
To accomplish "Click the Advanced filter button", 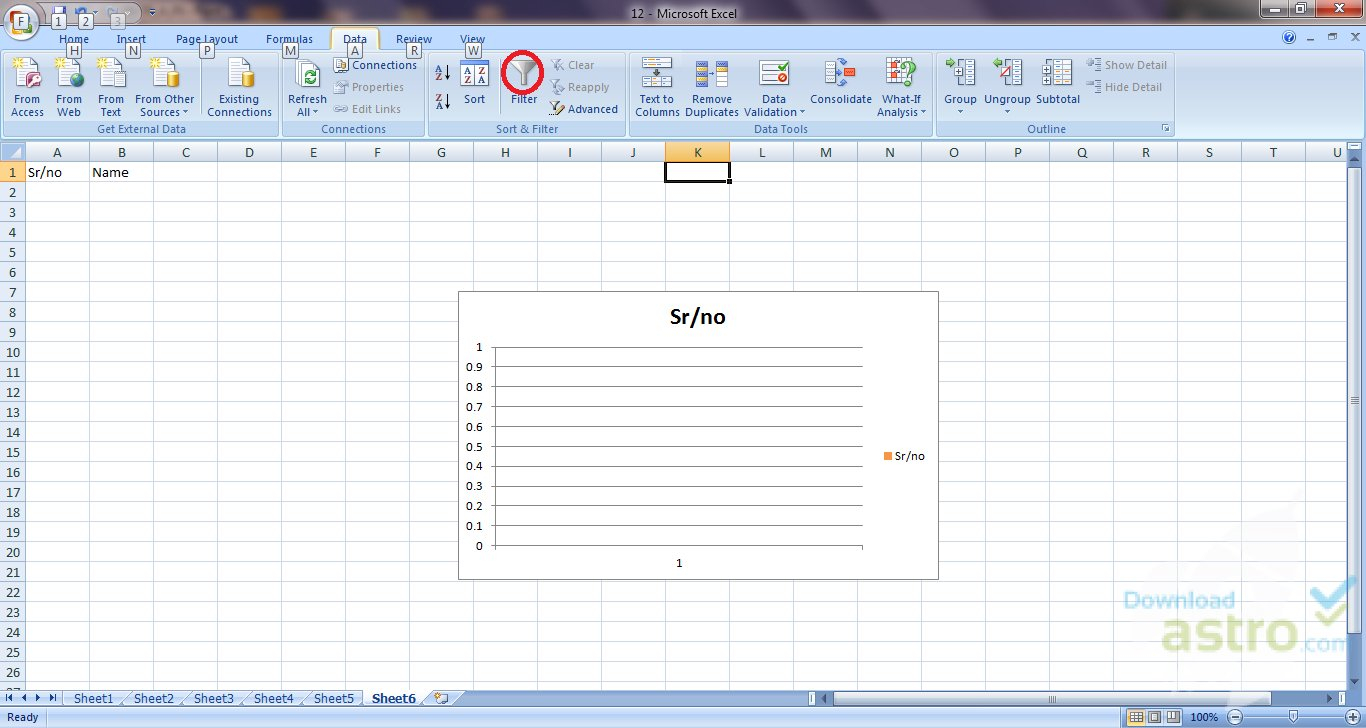I will click(x=584, y=109).
